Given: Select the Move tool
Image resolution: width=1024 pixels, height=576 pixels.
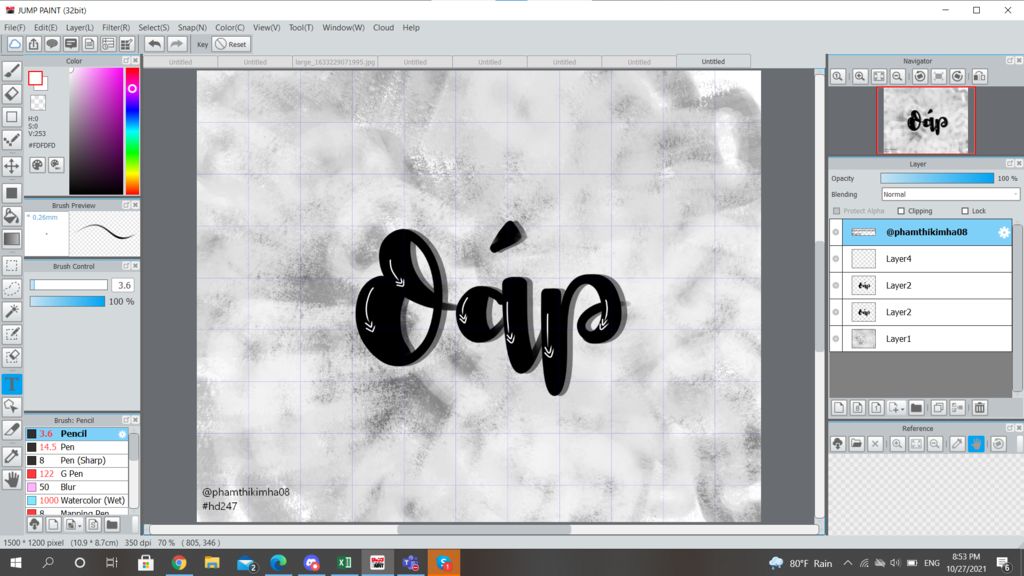Looking at the screenshot, I should pyautogui.click(x=12, y=165).
